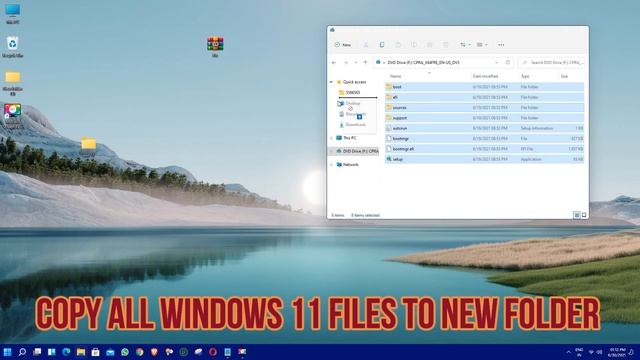Open taskbar Search
The image size is (640, 360).
[x=22, y=352]
